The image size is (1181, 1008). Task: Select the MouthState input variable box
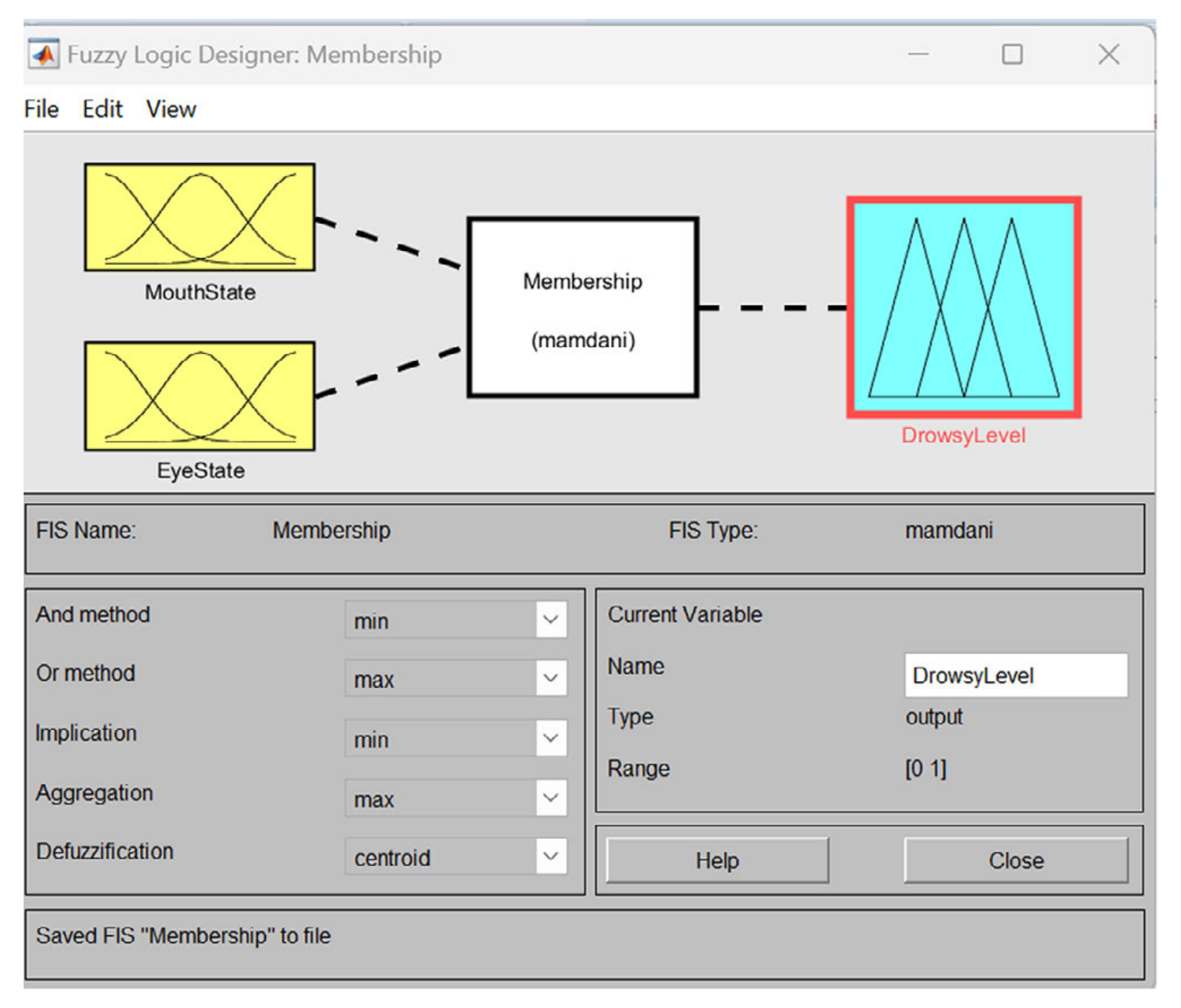click(x=200, y=217)
